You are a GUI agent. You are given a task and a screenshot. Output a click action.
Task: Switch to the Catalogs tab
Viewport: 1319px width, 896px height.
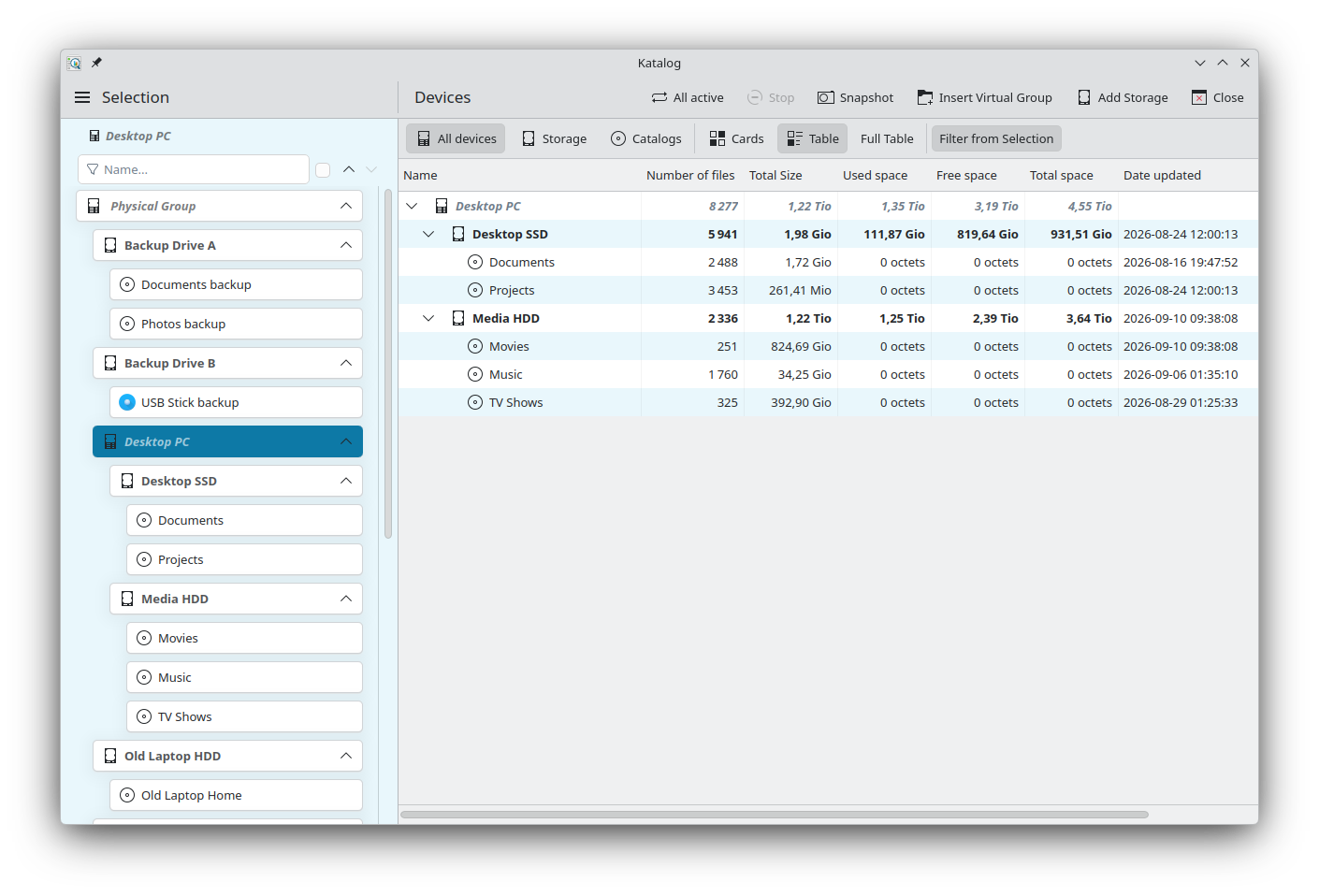pyautogui.click(x=645, y=138)
